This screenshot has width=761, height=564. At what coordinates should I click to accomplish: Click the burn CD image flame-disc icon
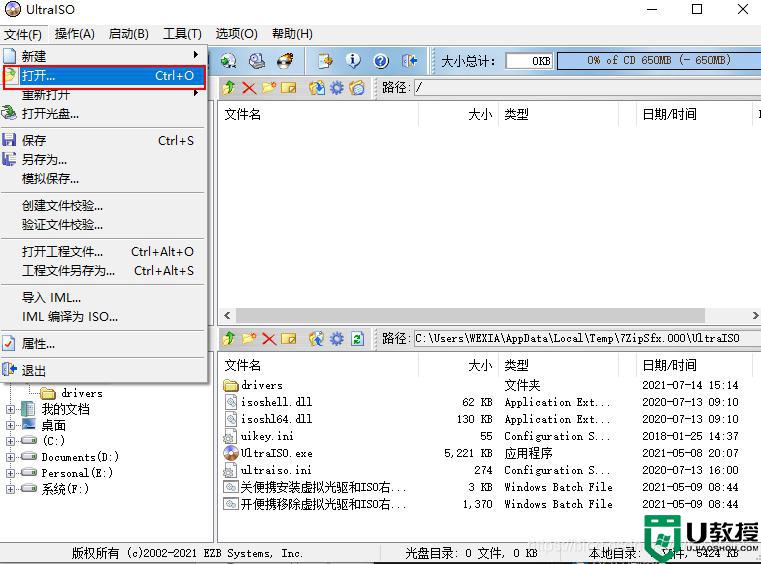pos(285,61)
